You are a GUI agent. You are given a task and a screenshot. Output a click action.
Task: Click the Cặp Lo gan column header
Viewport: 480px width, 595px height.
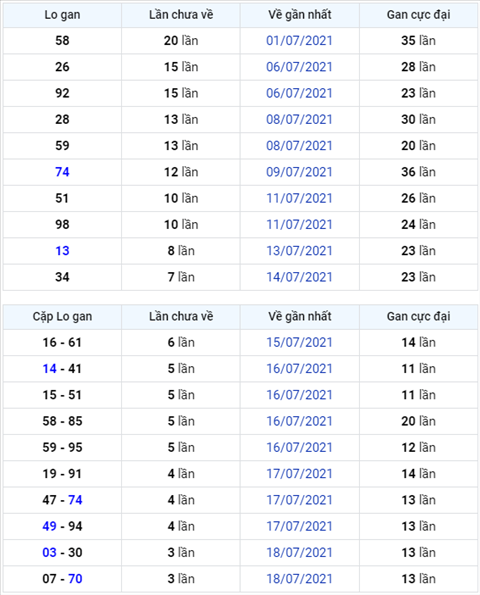click(x=62, y=316)
